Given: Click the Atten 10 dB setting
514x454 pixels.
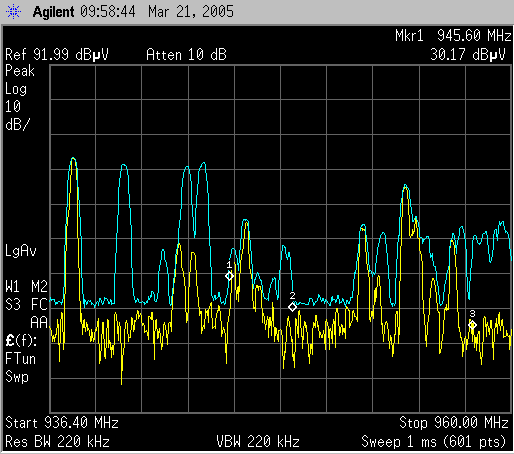Looking at the screenshot, I should 186,55.
